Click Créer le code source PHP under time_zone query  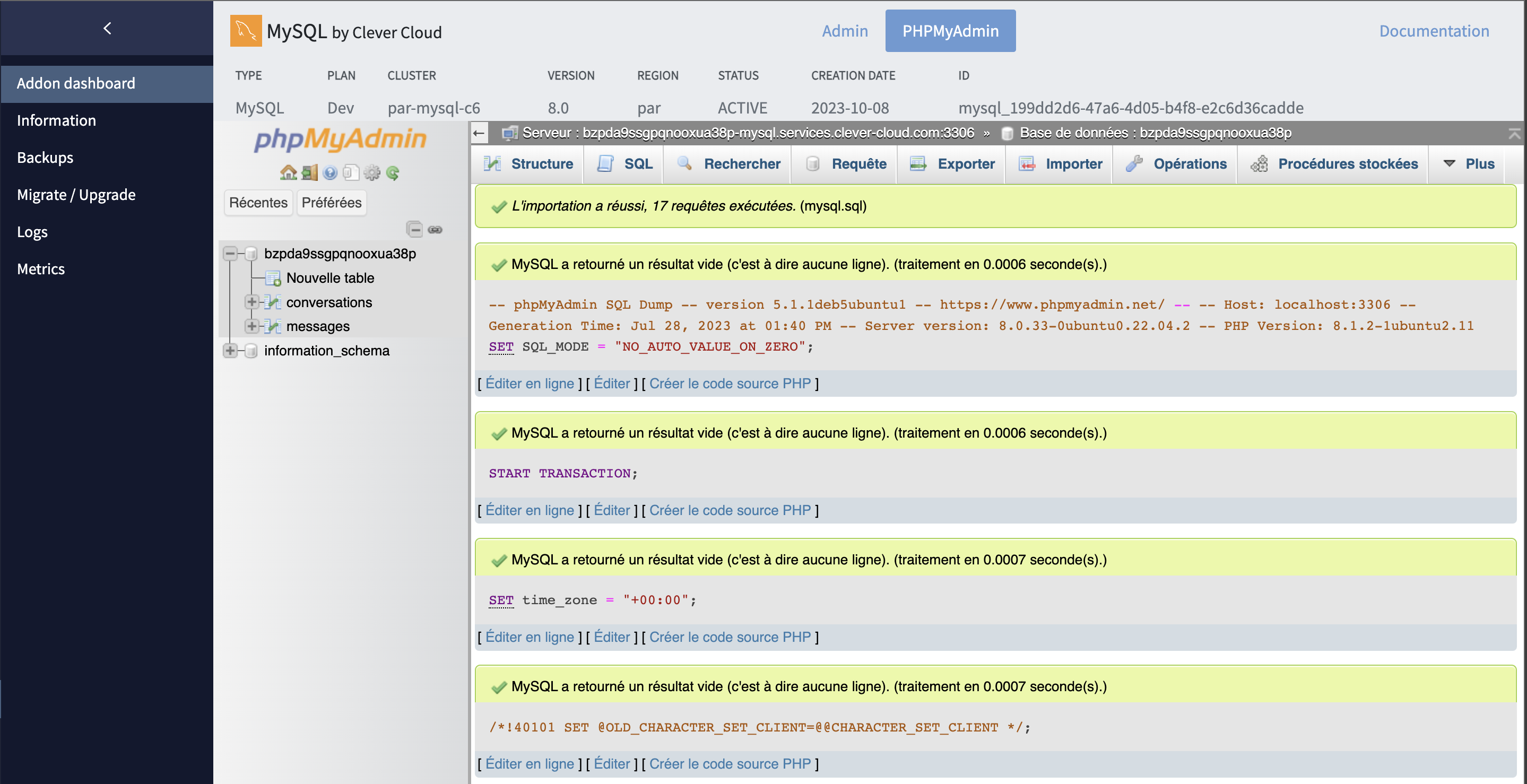[730, 637]
